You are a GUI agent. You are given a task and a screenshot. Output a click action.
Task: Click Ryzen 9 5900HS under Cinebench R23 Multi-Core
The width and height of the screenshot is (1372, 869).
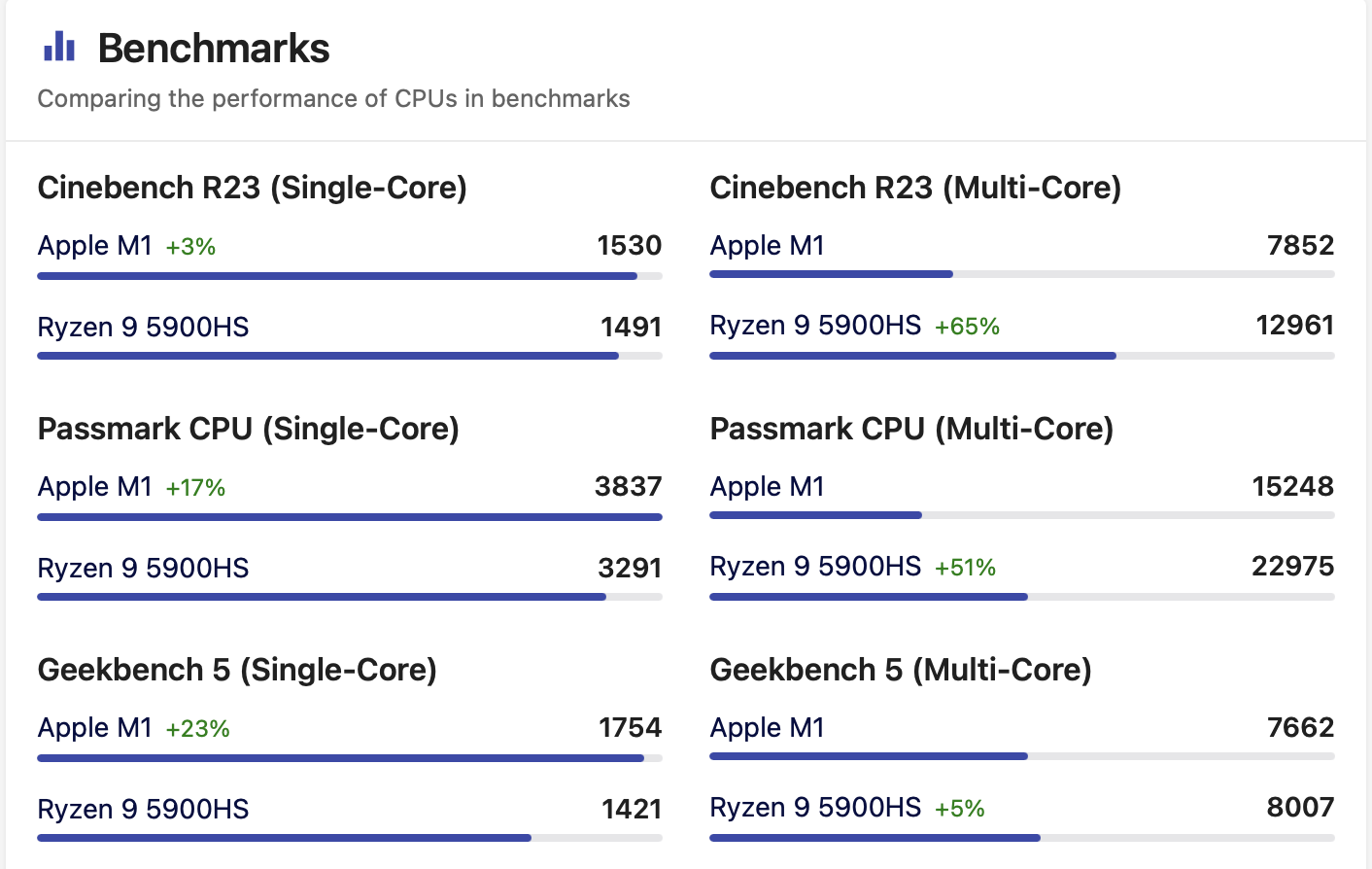[x=815, y=326]
